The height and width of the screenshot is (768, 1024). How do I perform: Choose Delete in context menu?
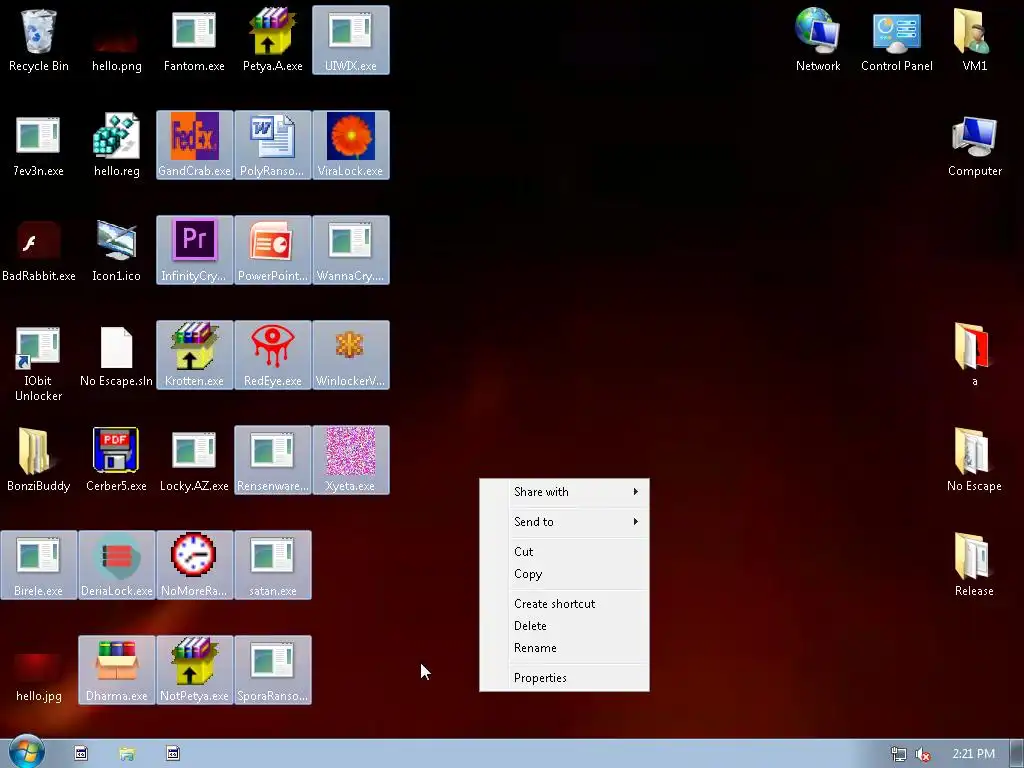[x=564, y=626]
